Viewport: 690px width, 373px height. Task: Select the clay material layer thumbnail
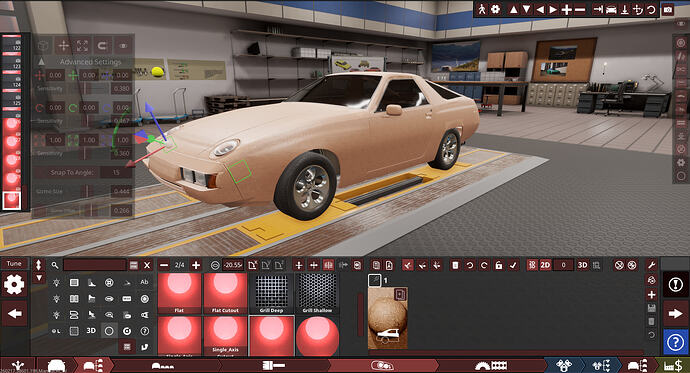tap(388, 318)
